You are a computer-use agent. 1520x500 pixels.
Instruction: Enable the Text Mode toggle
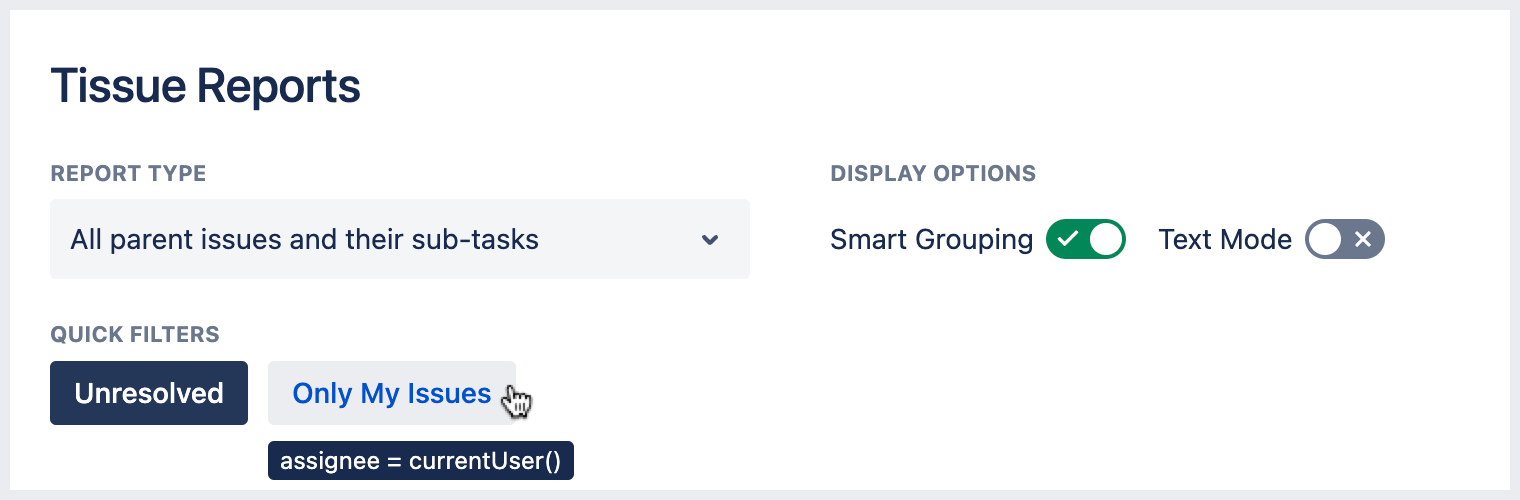[1344, 240]
